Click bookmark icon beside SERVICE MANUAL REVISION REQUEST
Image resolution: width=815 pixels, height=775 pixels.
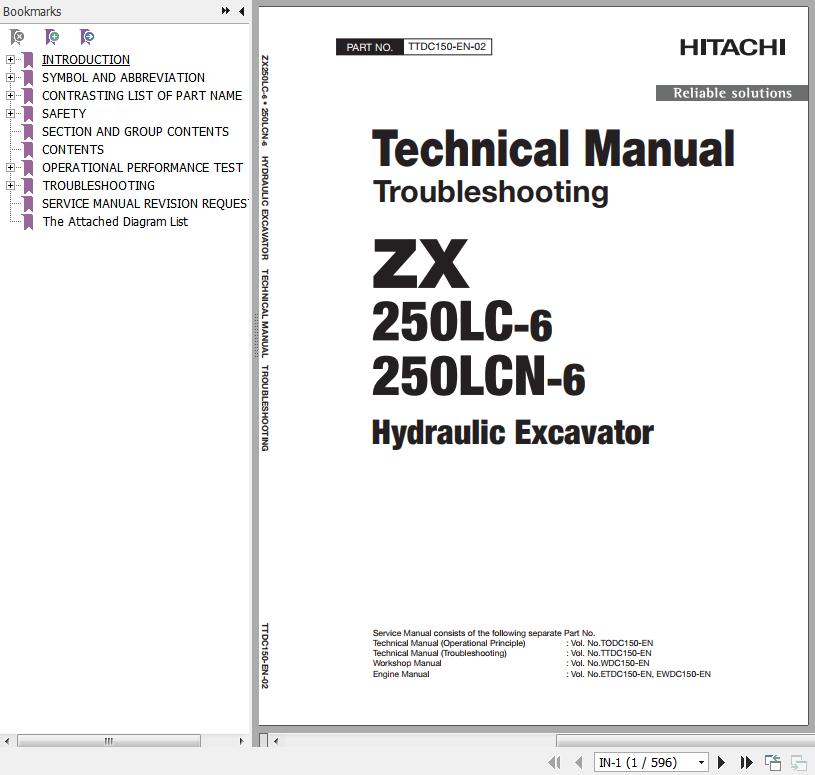(29, 203)
